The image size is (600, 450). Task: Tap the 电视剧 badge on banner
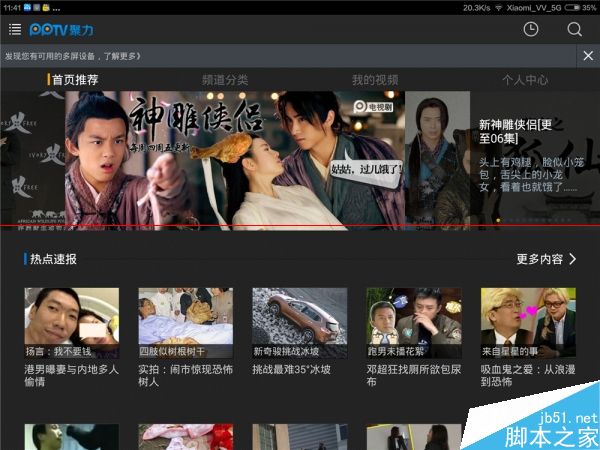(x=373, y=106)
